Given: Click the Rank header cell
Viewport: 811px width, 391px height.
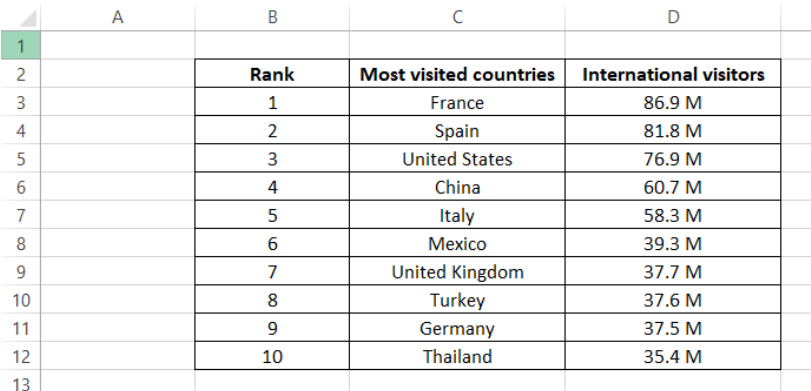Looking at the screenshot, I should coord(272,73).
